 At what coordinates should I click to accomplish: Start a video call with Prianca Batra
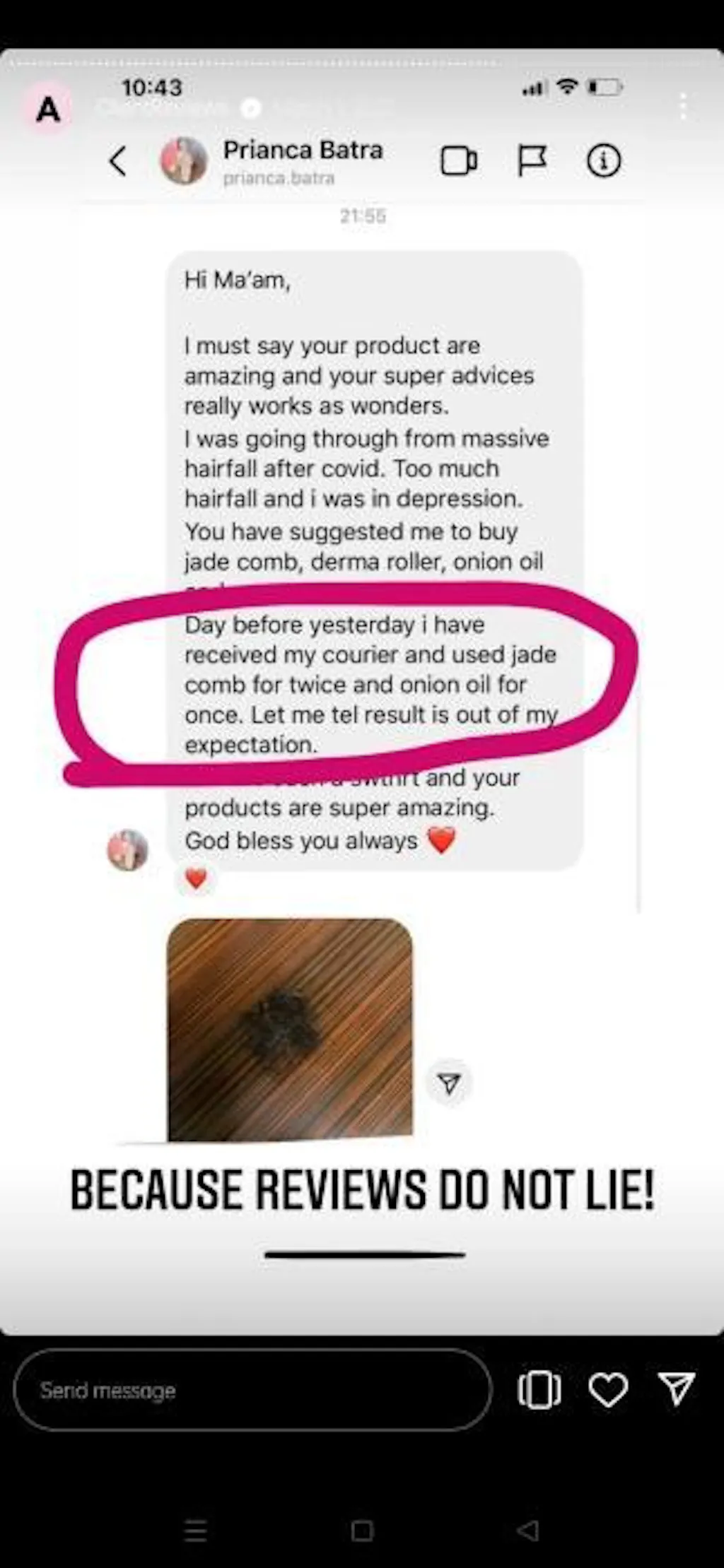(x=459, y=160)
